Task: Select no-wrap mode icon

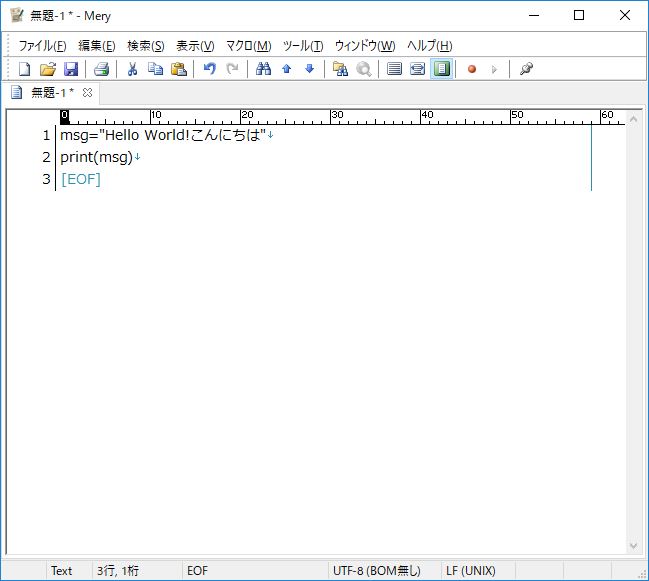Action: tap(394, 69)
